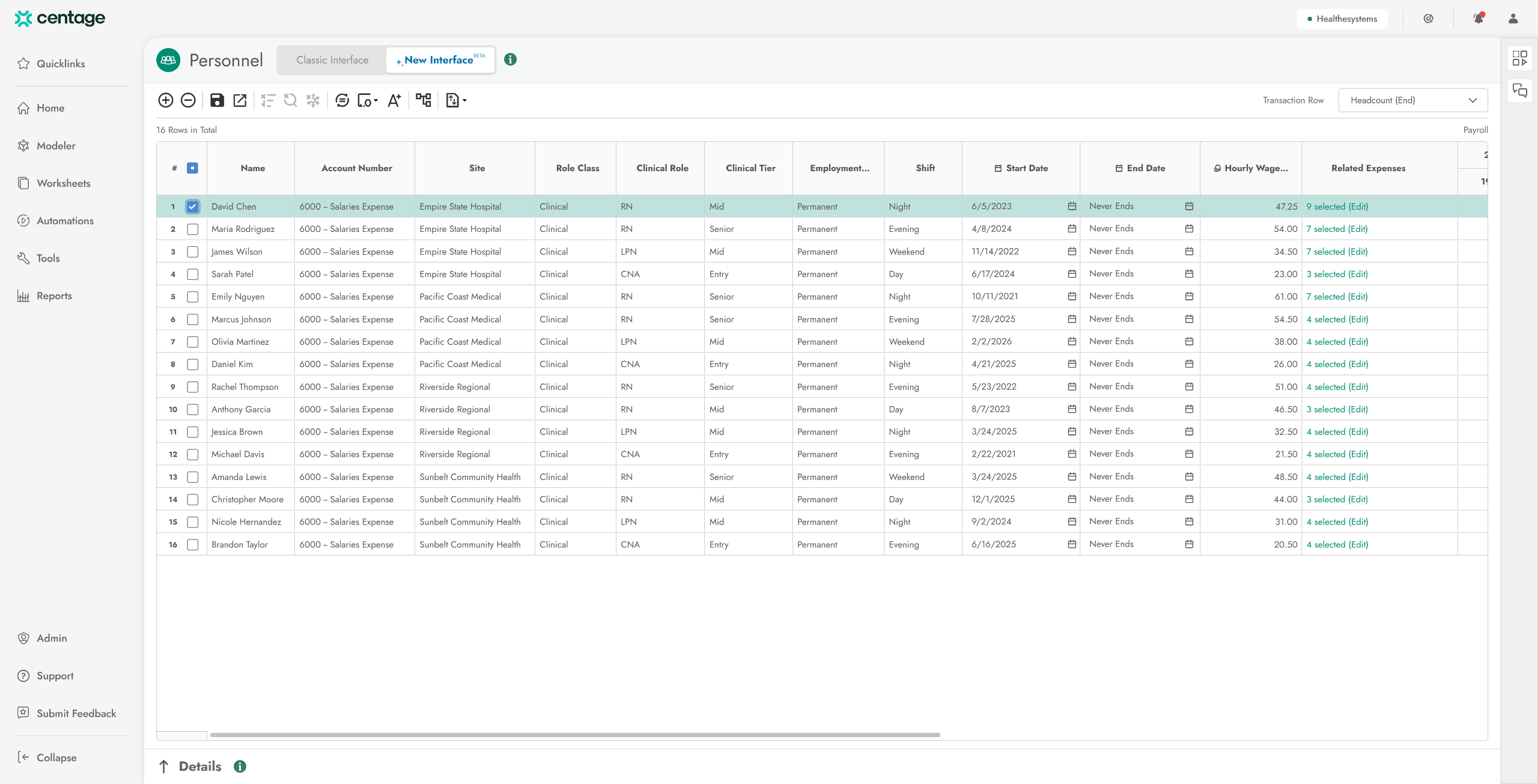Click the open in new window icon
Image resolution: width=1538 pixels, height=784 pixels.
(240, 100)
